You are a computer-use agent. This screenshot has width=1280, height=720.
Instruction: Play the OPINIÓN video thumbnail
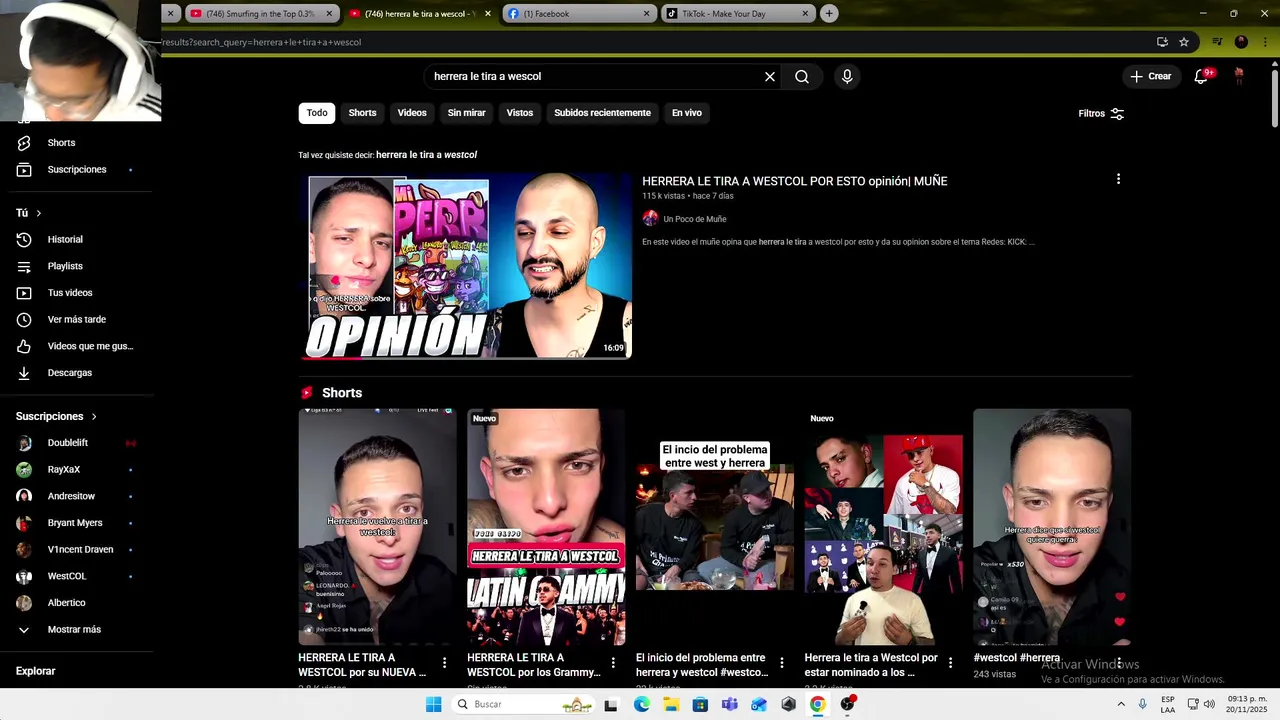click(465, 266)
